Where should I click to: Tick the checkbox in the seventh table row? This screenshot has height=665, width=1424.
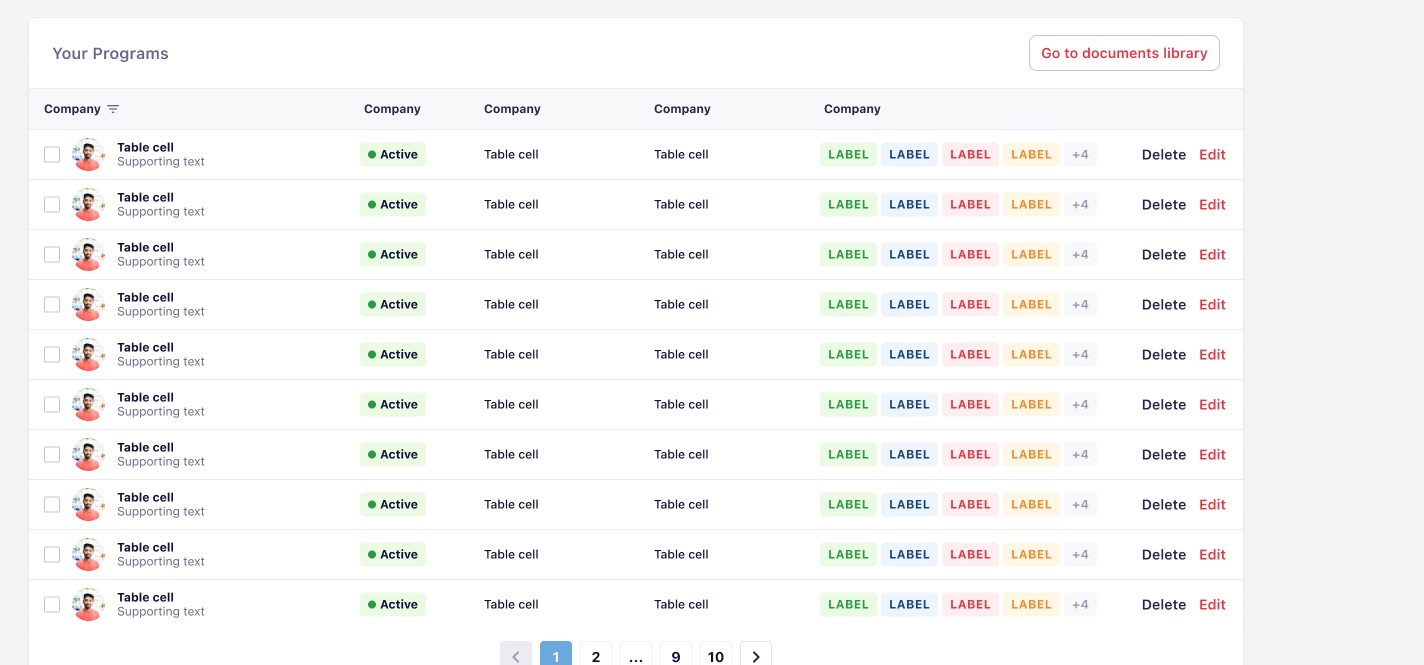52,455
